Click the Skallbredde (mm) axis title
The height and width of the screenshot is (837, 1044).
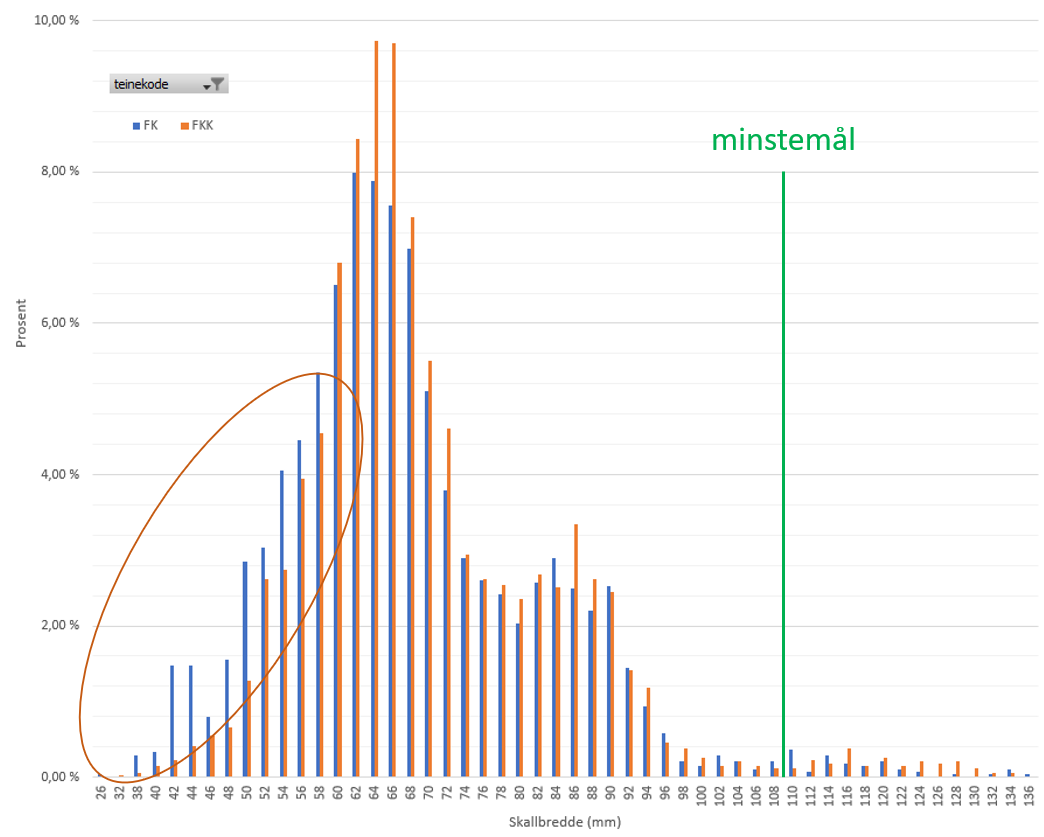[x=565, y=822]
